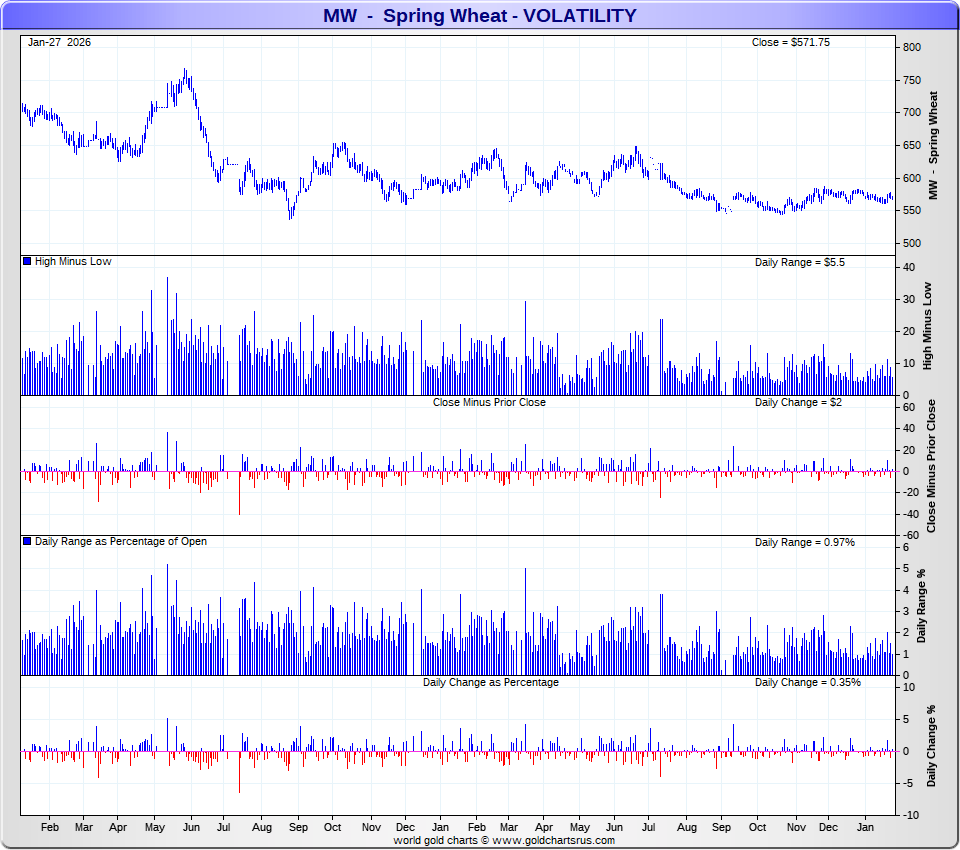960x850 pixels.
Task: Click the 'MW - Spring Wheat' vertical axis title
Action: [x=933, y=146]
